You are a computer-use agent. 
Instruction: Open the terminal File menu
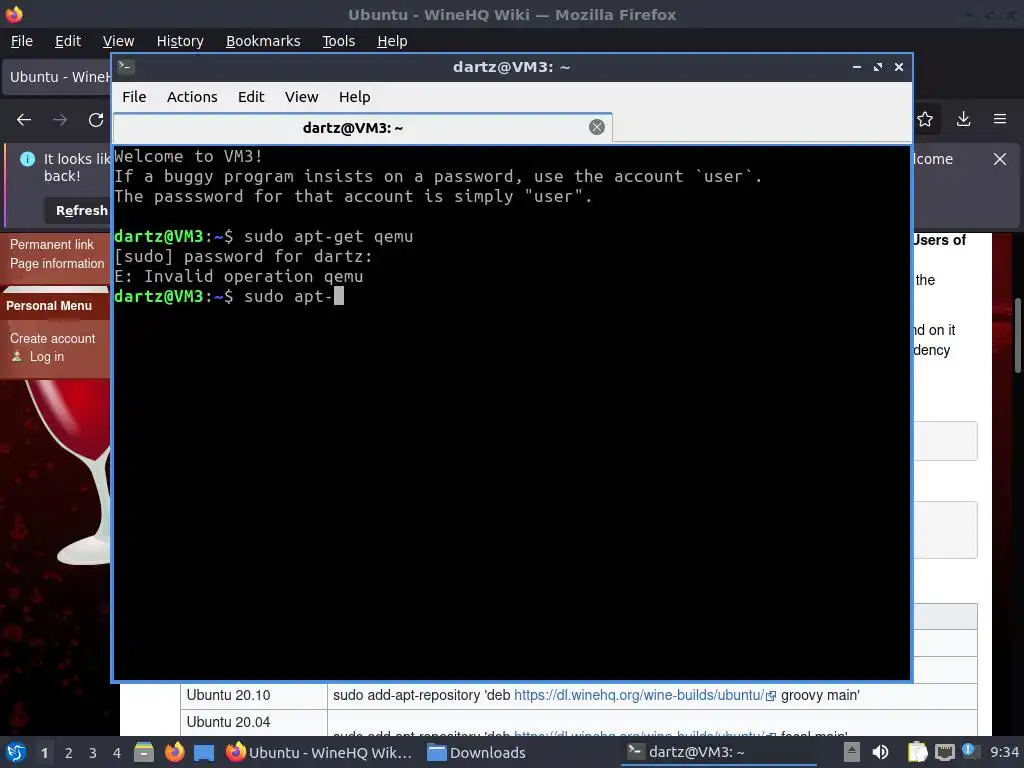(134, 97)
